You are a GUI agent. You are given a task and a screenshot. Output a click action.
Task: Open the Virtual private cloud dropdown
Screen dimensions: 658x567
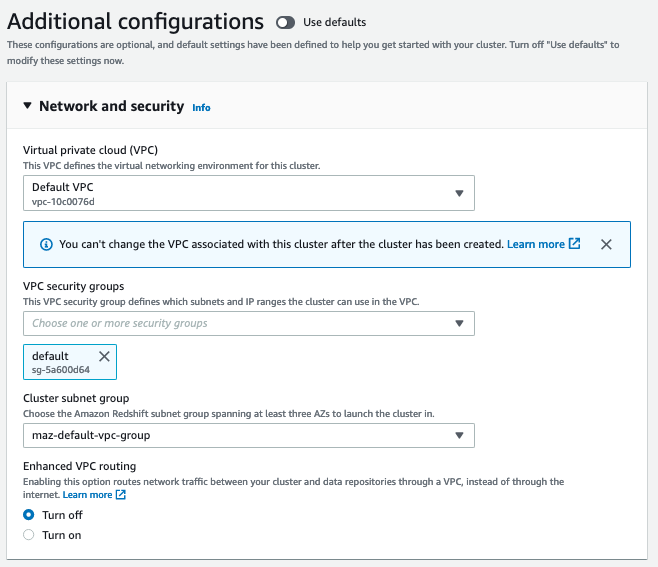248,193
